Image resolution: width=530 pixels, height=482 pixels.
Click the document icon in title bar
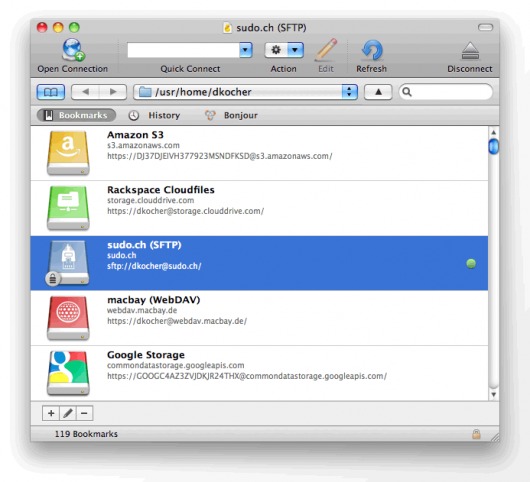tap(227, 27)
